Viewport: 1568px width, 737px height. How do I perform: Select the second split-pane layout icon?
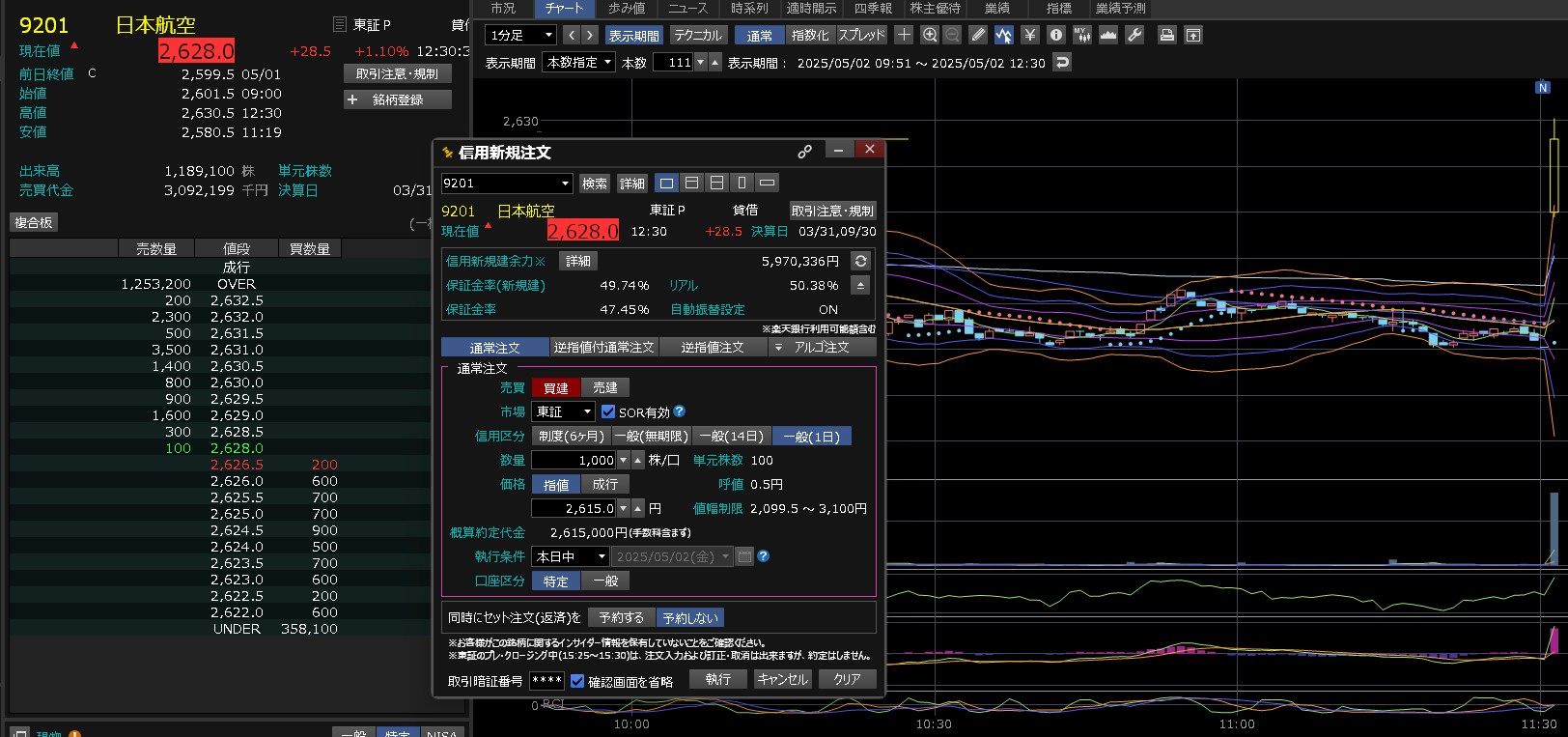click(x=691, y=183)
